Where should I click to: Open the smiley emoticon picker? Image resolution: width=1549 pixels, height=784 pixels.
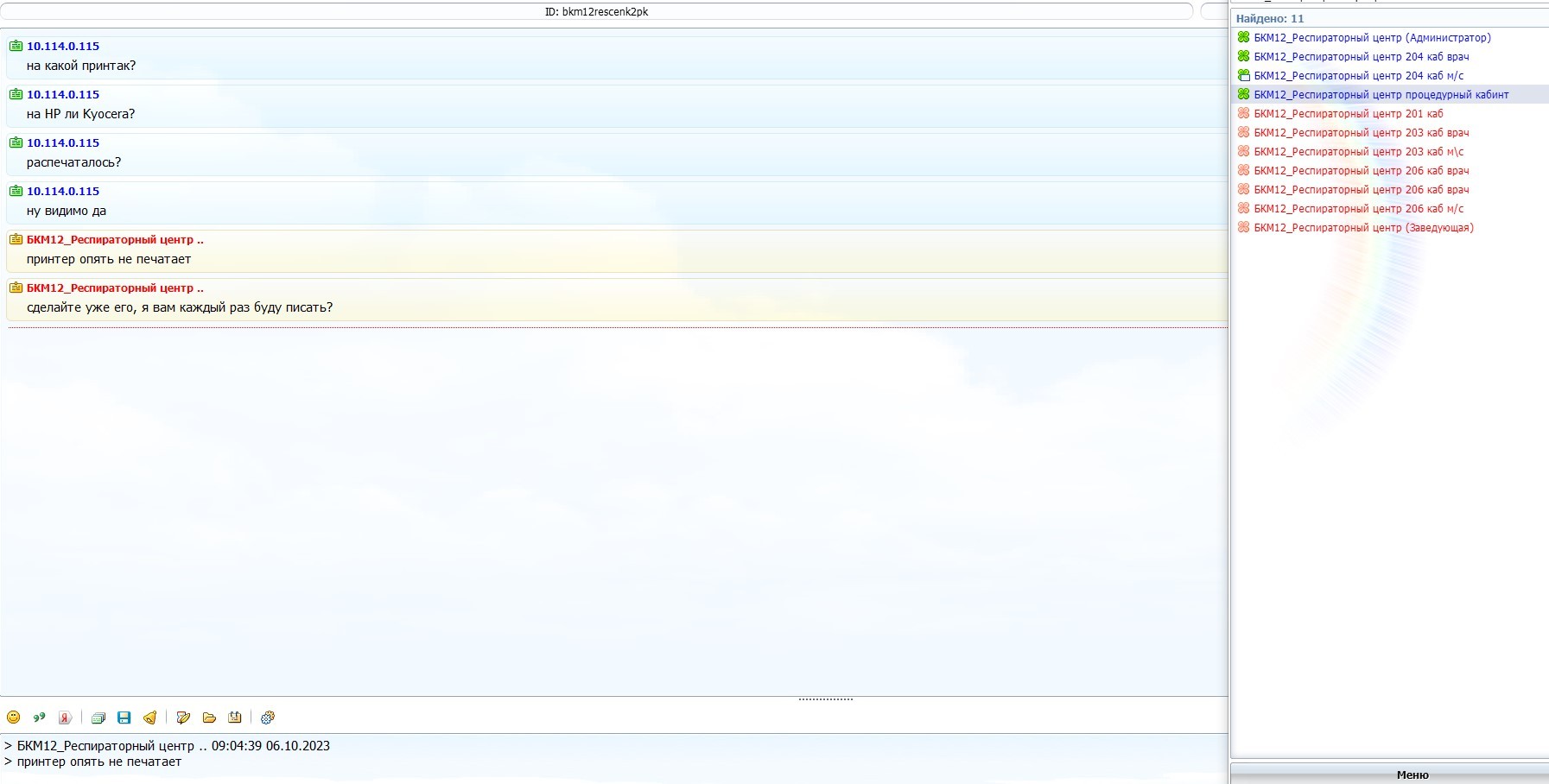pyautogui.click(x=14, y=718)
